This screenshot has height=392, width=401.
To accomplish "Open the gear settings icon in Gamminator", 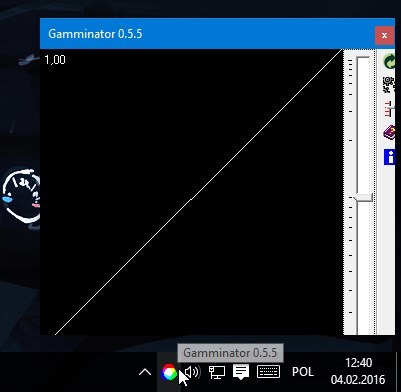I will point(389,85).
